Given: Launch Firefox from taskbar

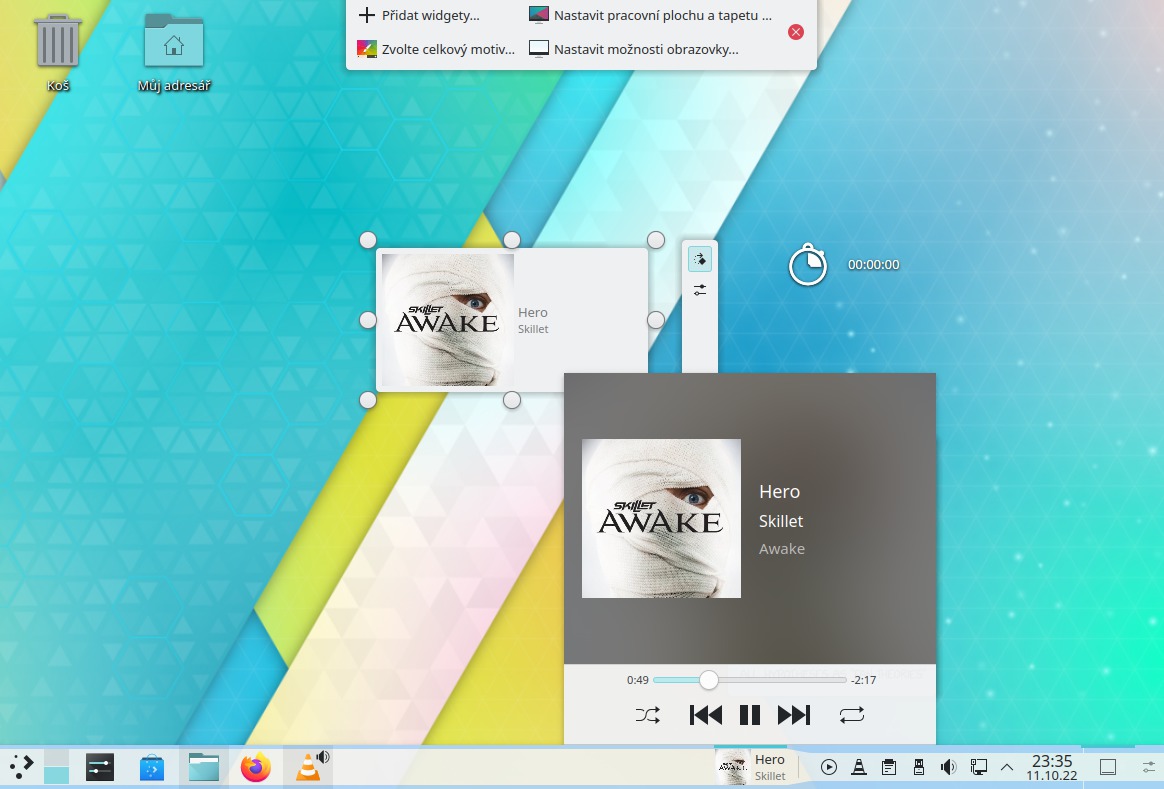Looking at the screenshot, I should pos(255,767).
